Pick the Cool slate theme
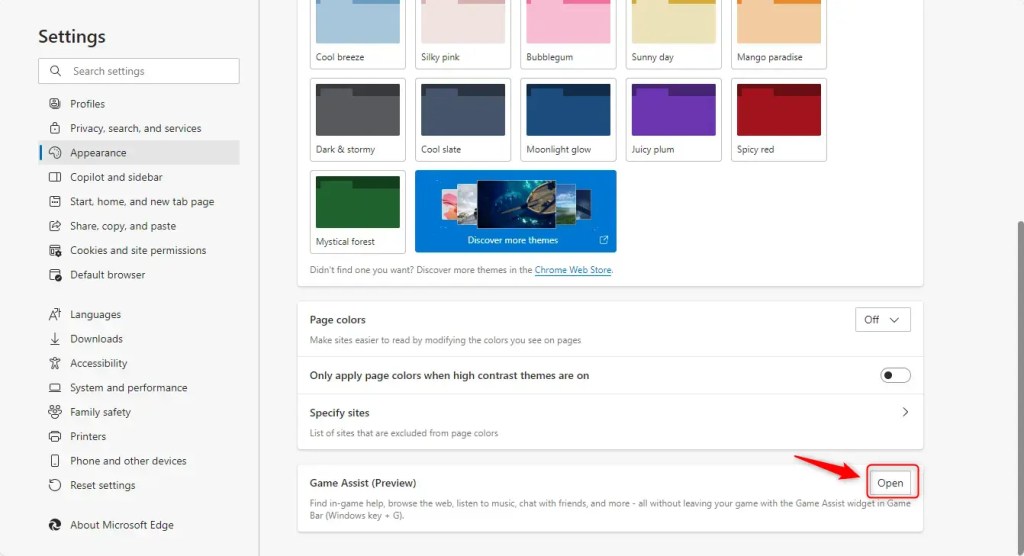The image size is (1024, 556). (x=463, y=120)
